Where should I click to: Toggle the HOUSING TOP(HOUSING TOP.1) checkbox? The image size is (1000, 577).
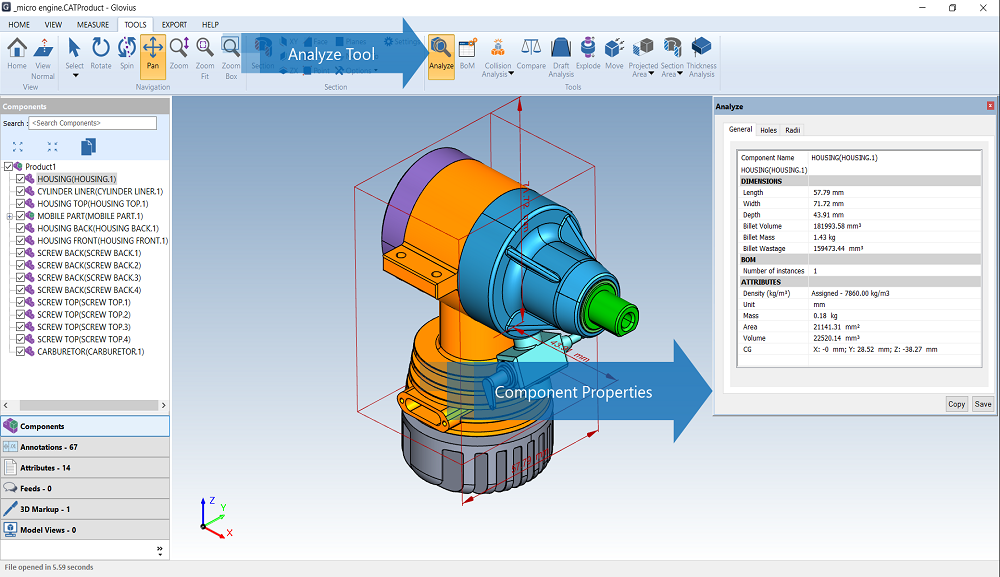pos(21,204)
